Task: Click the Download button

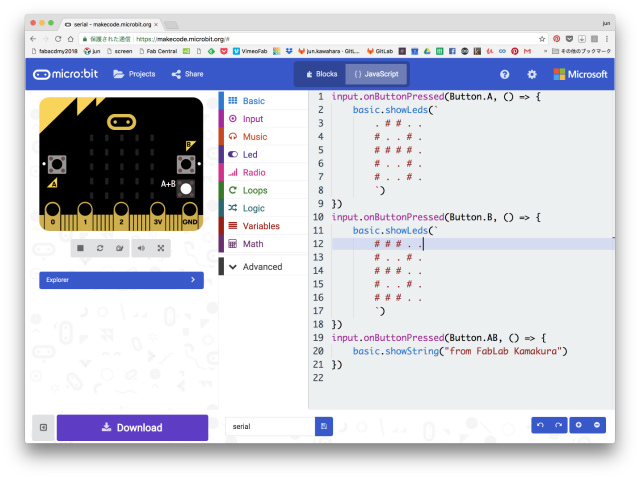Action: 132,428
